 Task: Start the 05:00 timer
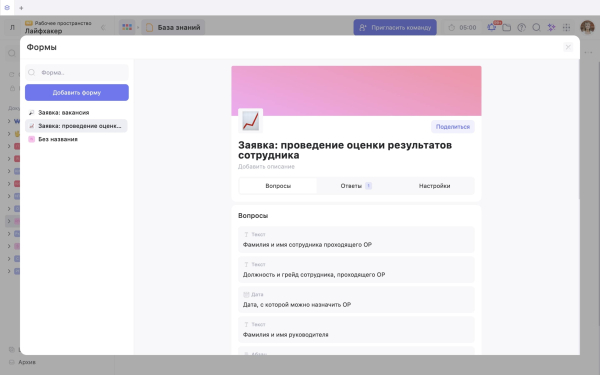point(462,28)
